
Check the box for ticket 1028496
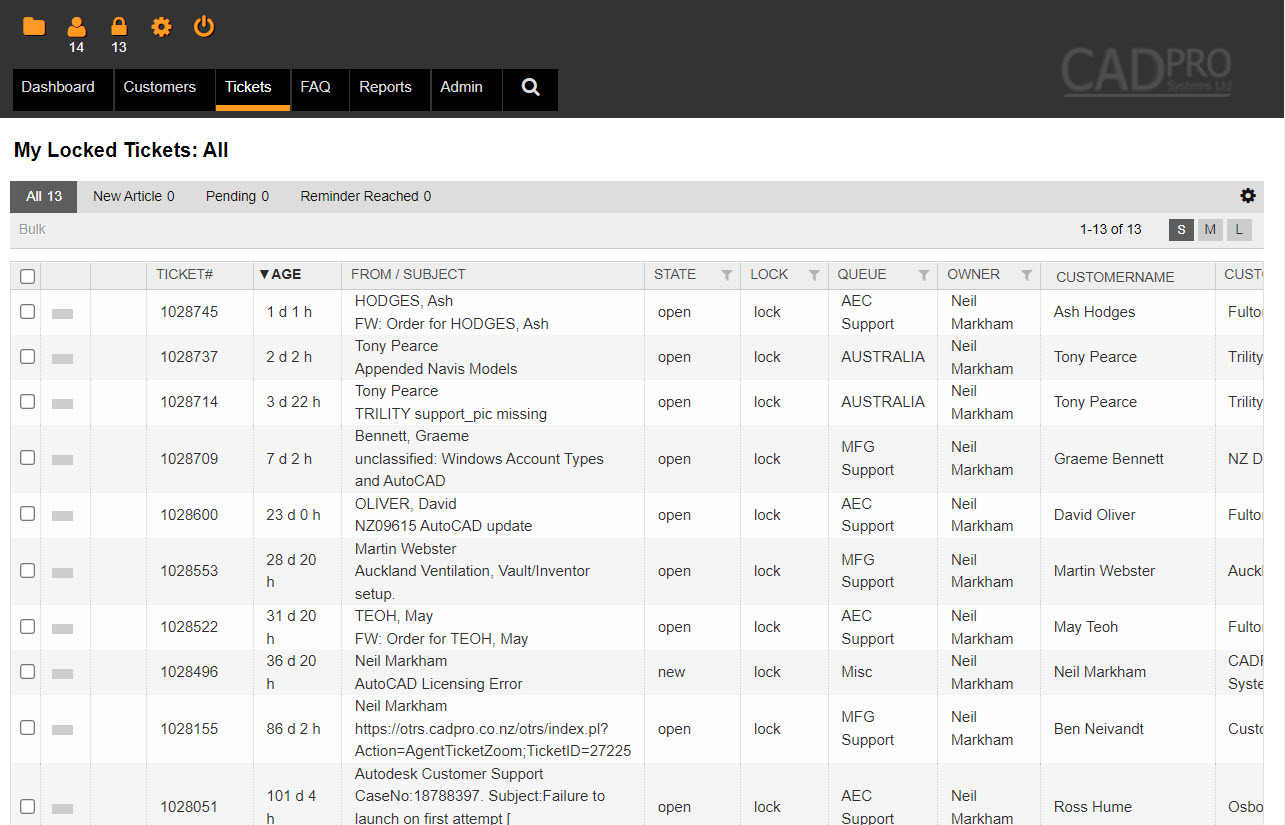click(27, 671)
